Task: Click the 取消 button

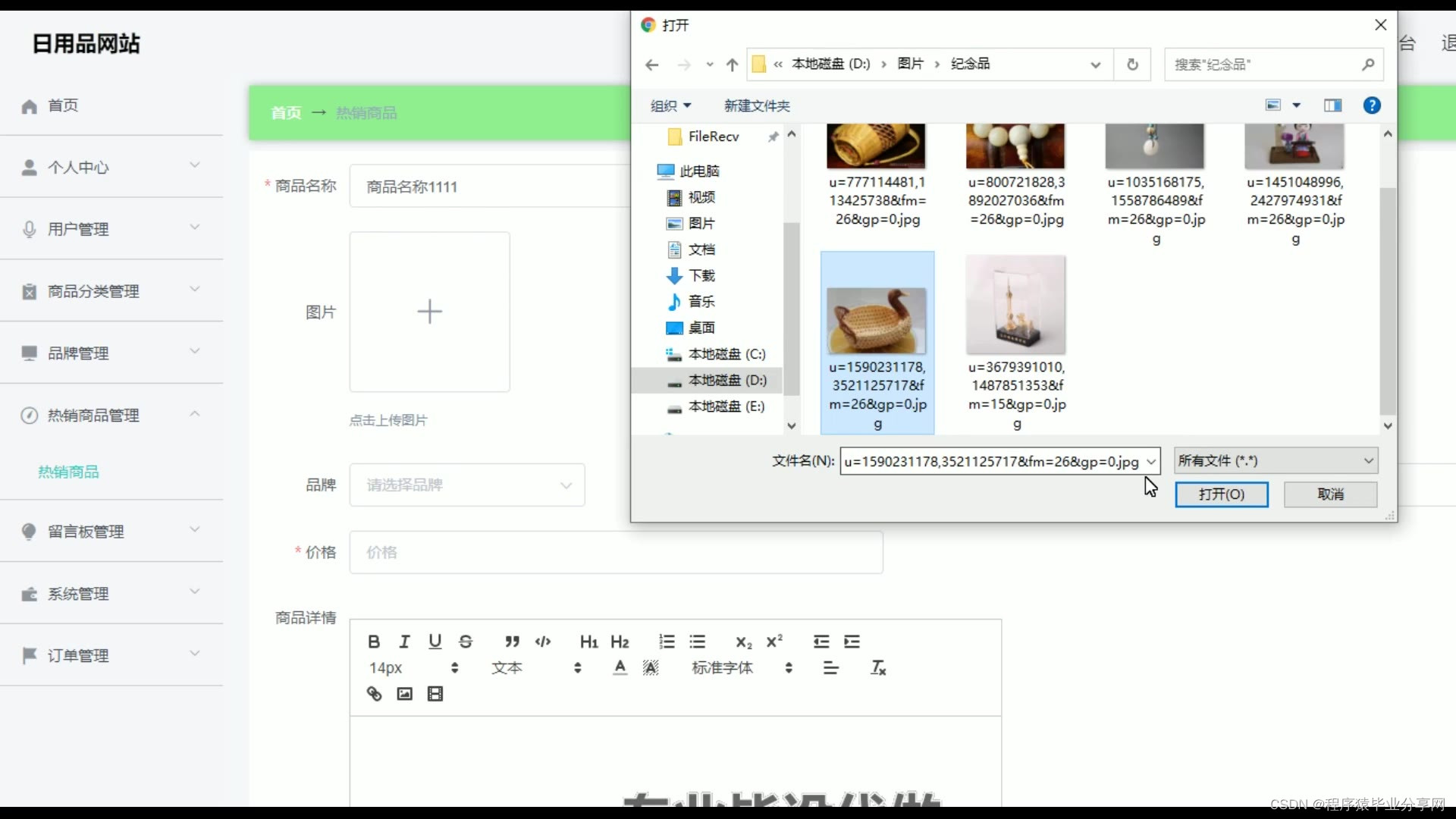Action: point(1330,494)
